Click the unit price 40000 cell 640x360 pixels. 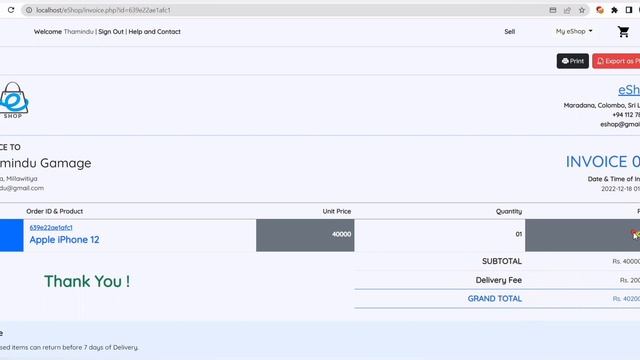305,235
